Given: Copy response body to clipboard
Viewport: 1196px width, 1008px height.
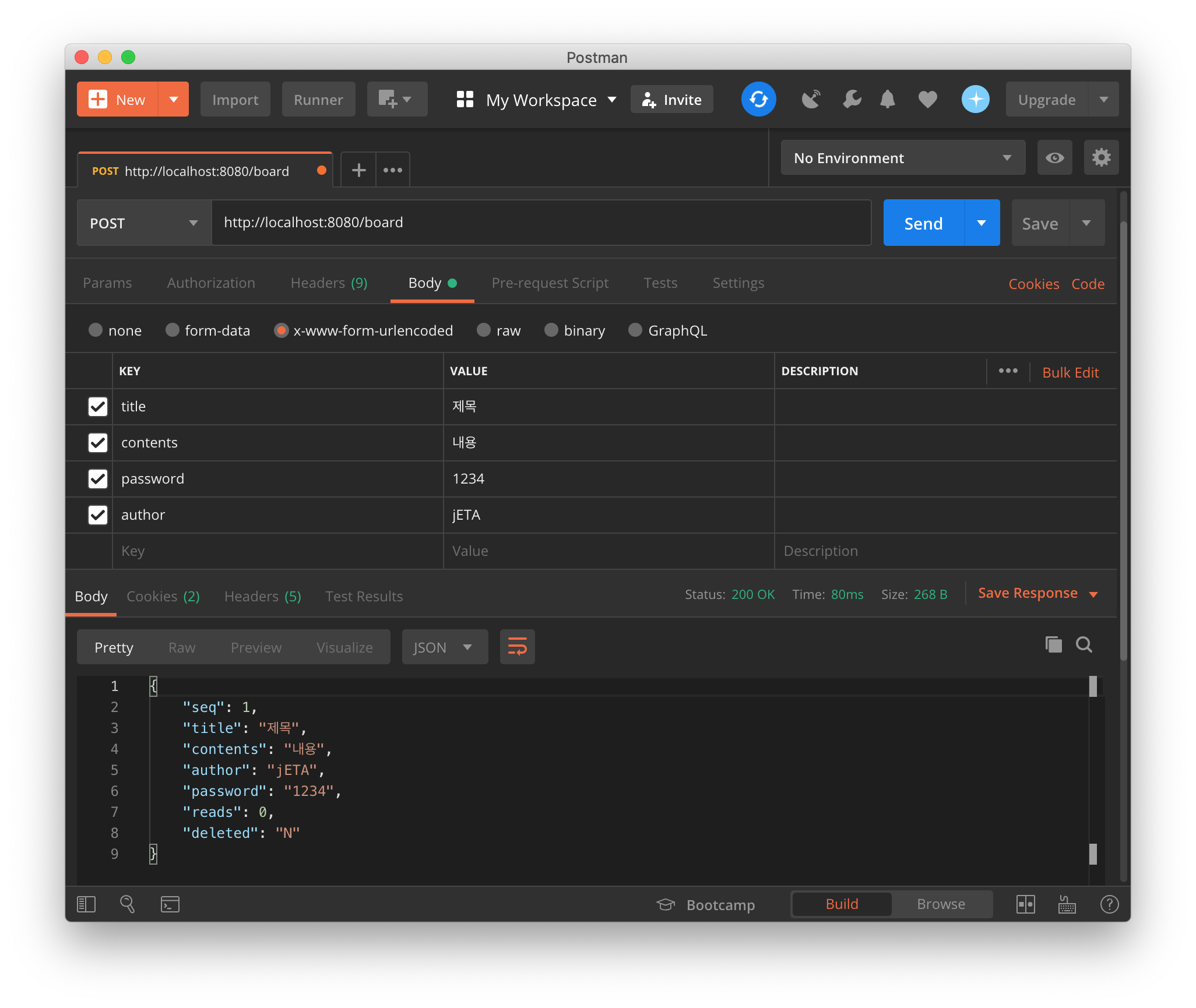Looking at the screenshot, I should 1053,644.
